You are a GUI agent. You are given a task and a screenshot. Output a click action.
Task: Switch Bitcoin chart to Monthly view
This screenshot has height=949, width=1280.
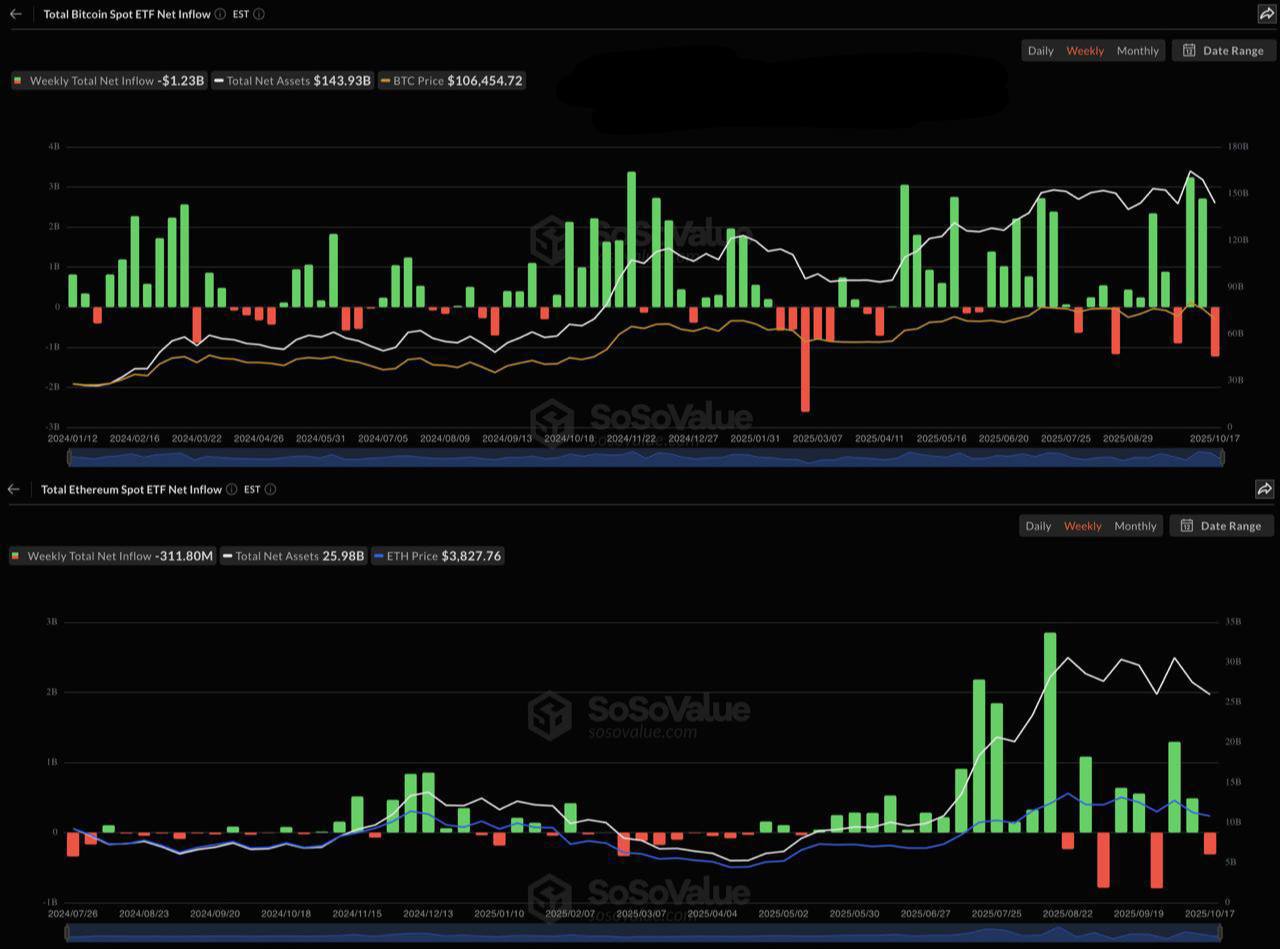(1137, 51)
